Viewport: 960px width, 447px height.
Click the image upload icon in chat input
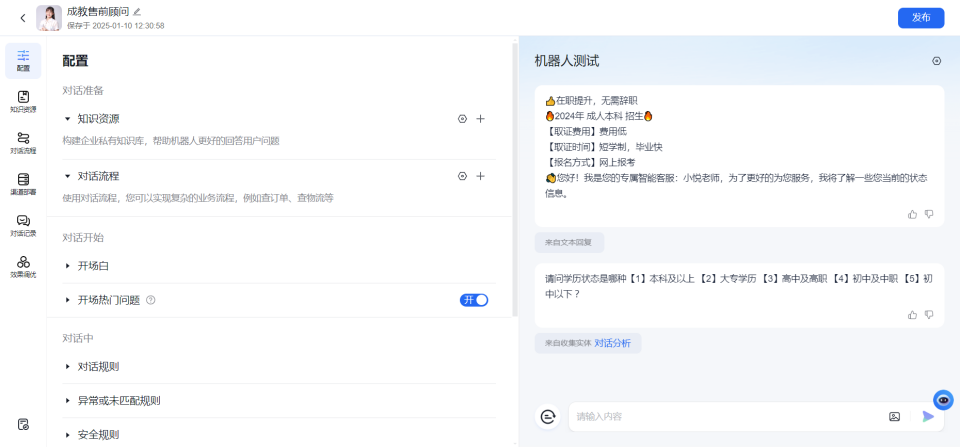pyautogui.click(x=894, y=416)
